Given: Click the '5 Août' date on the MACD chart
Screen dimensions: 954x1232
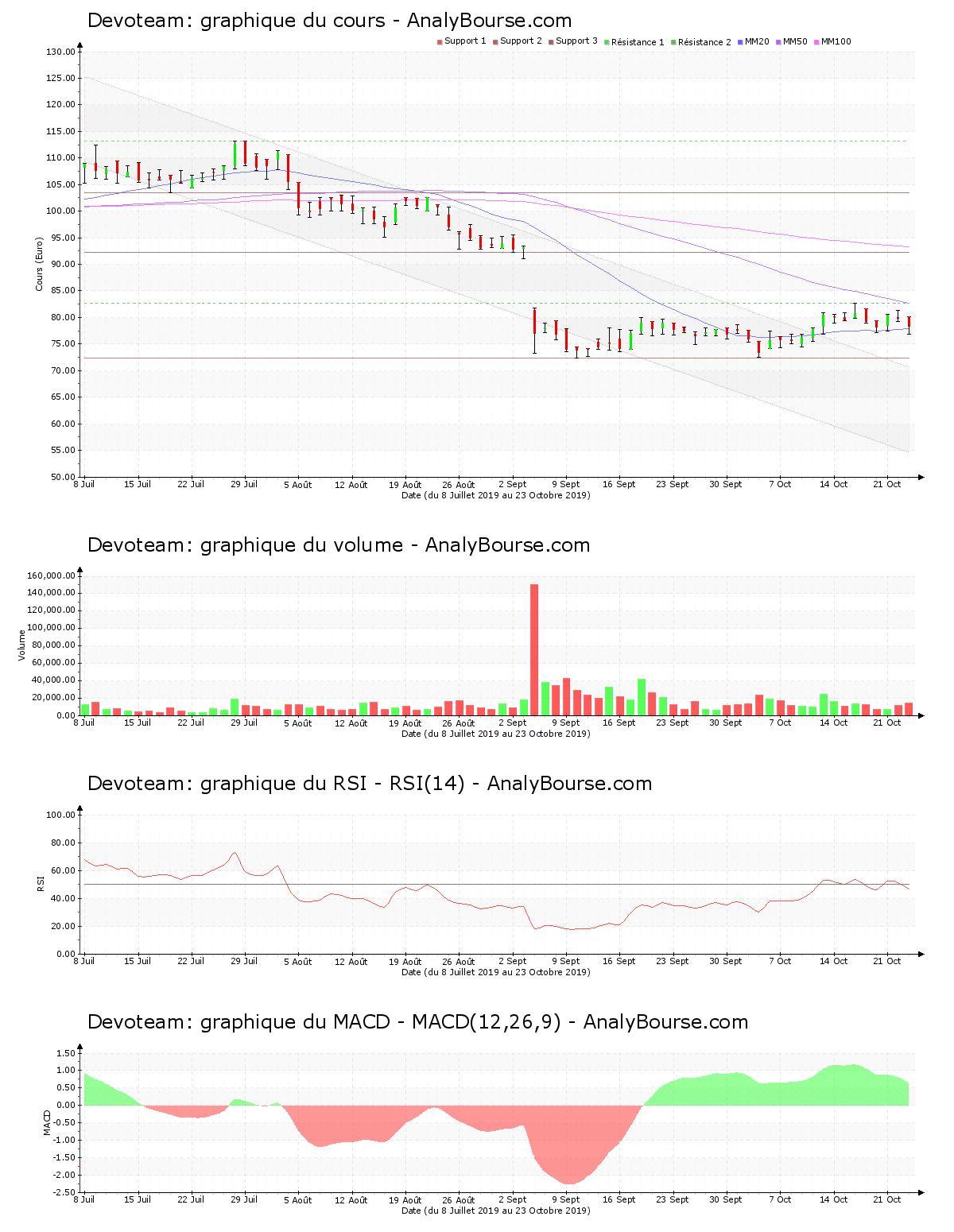Looking at the screenshot, I should coord(298,1200).
